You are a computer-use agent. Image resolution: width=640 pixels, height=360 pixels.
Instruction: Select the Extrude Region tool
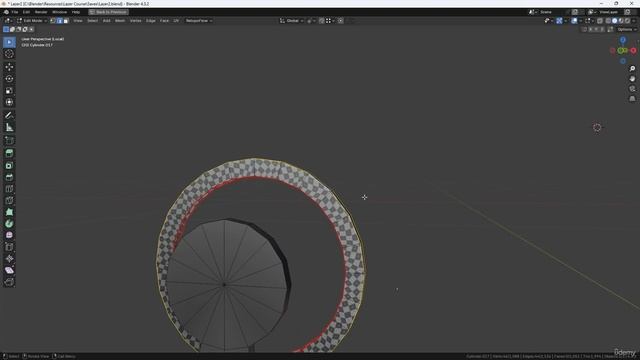[x=9, y=153]
